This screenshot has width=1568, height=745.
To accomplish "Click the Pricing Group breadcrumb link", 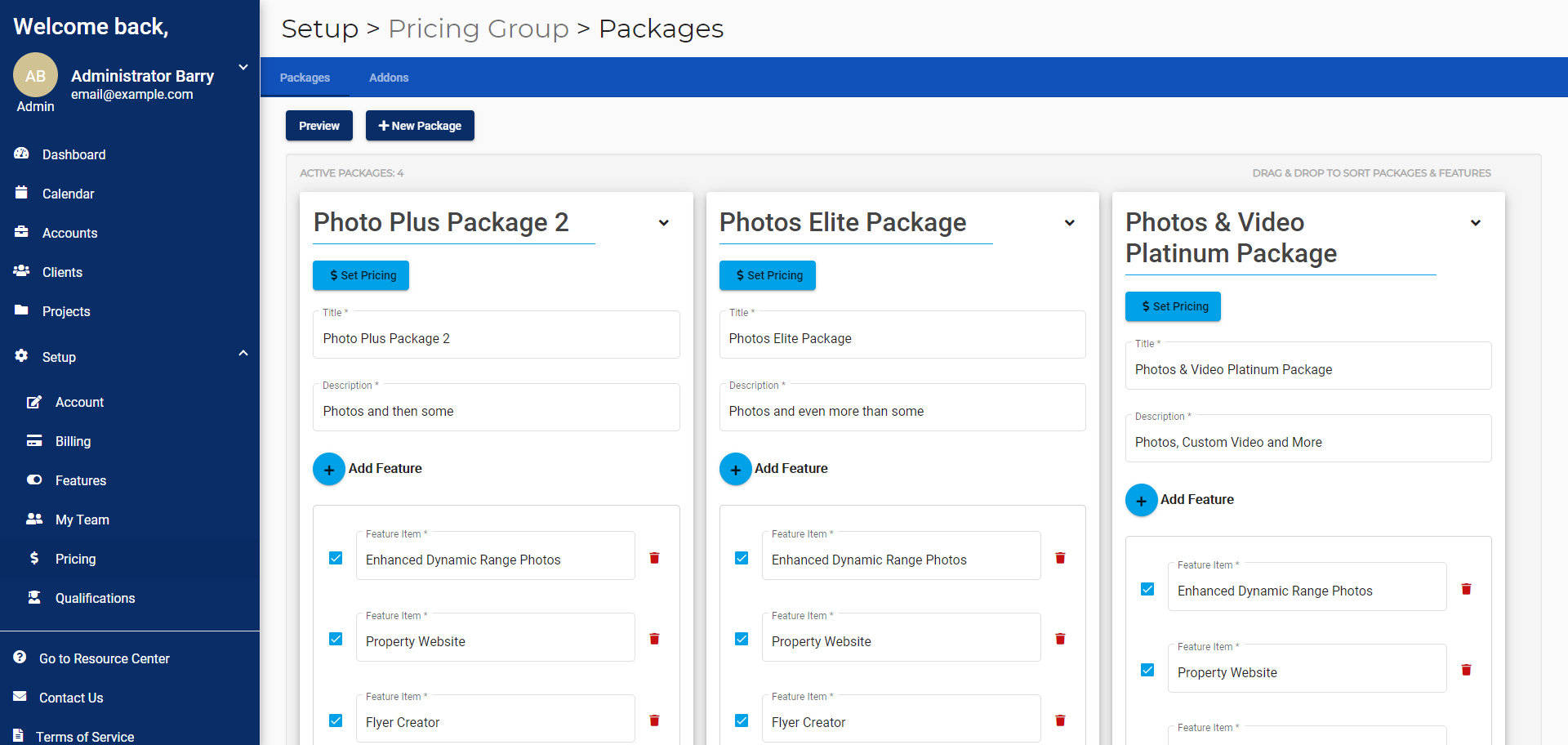I will click(x=479, y=29).
